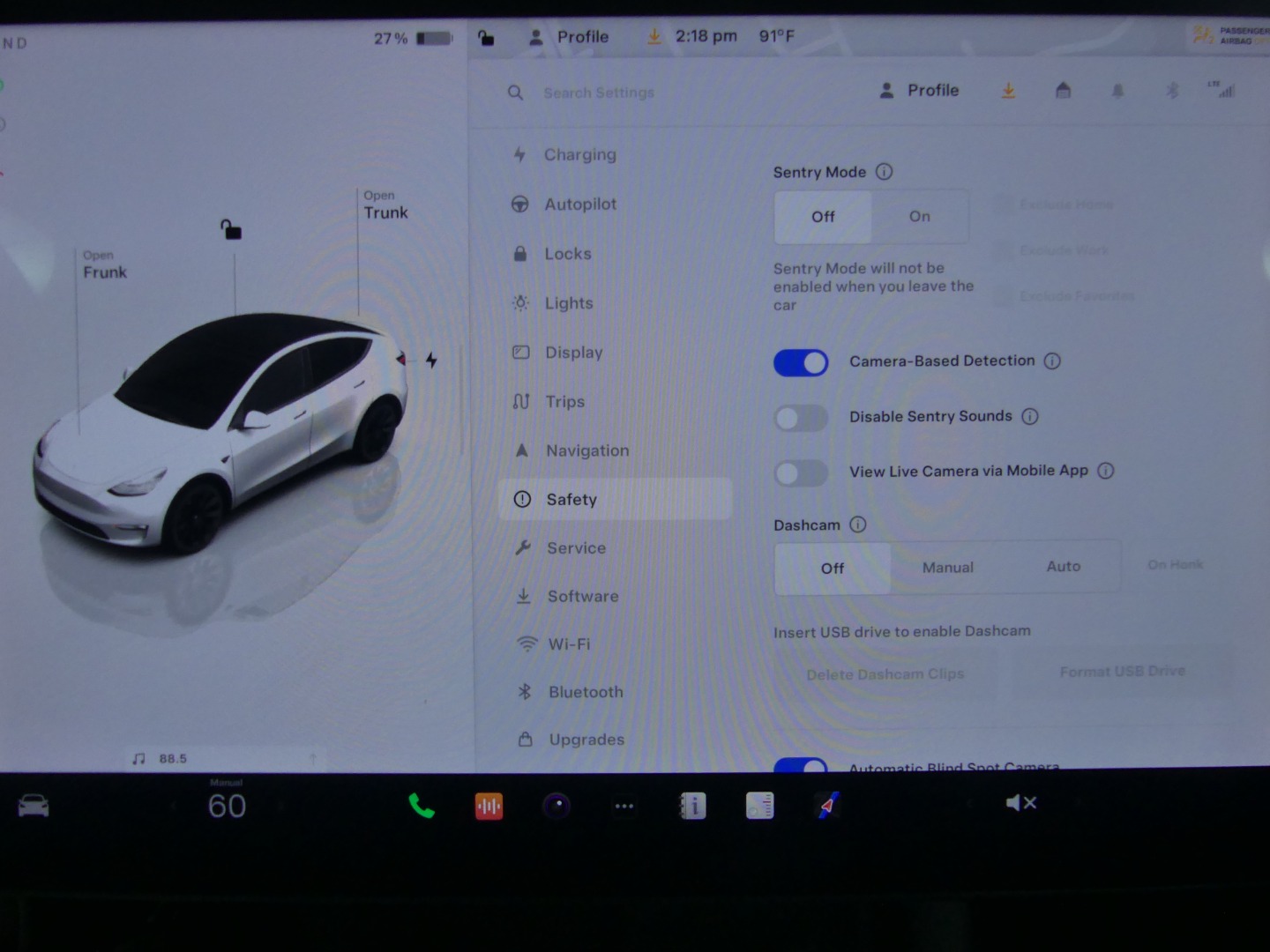Turn off Camera-Based Detection switch

point(801,362)
